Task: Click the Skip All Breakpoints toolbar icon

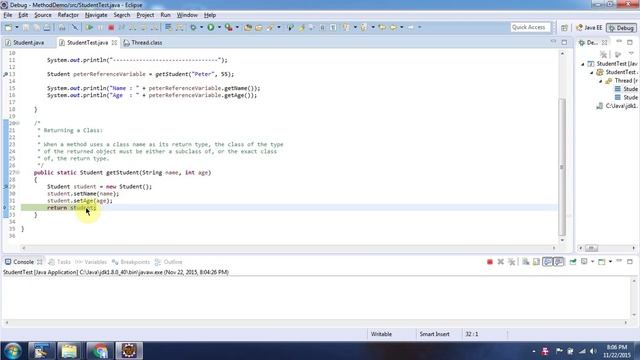Action: point(75,27)
